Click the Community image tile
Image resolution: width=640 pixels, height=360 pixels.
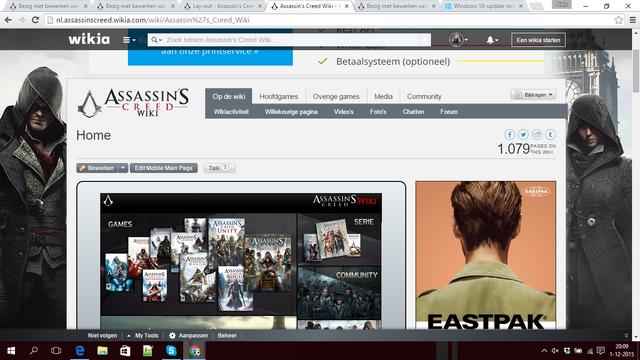click(339, 293)
